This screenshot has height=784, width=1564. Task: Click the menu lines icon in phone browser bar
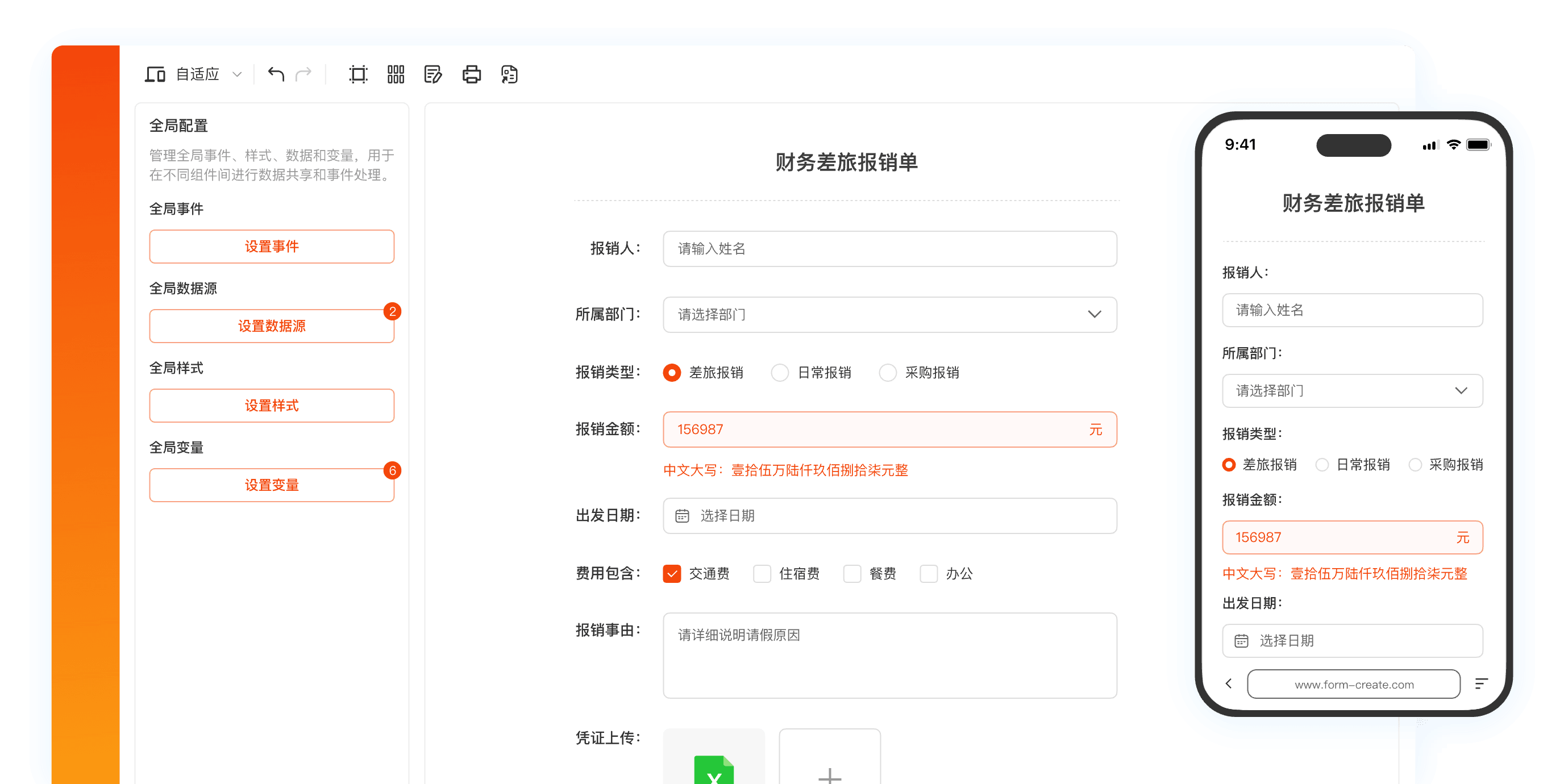tap(1482, 684)
